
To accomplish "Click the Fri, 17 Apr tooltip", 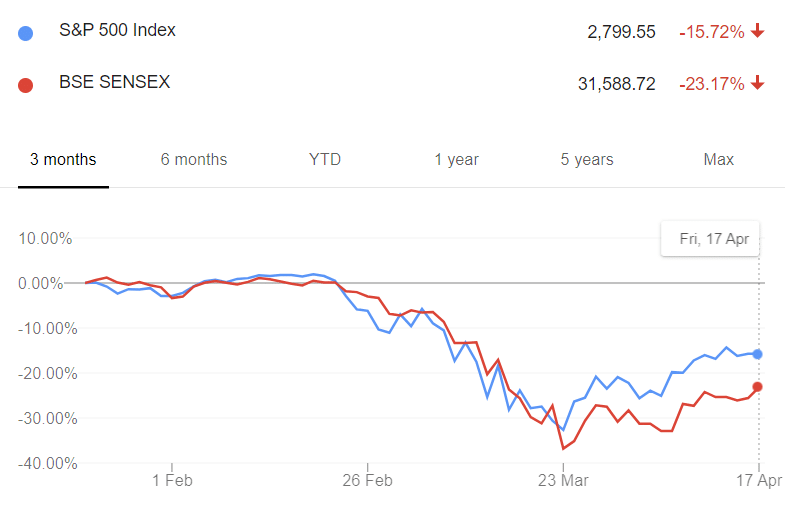I will [x=710, y=239].
